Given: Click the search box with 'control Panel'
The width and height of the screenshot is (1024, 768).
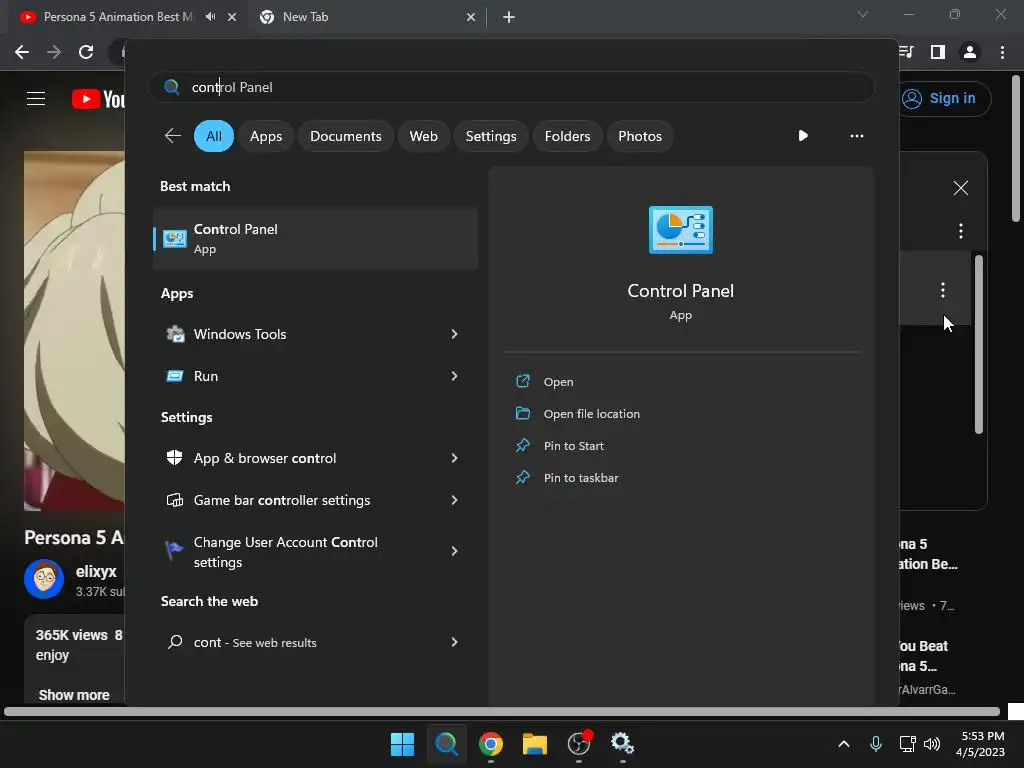Looking at the screenshot, I should (x=511, y=87).
